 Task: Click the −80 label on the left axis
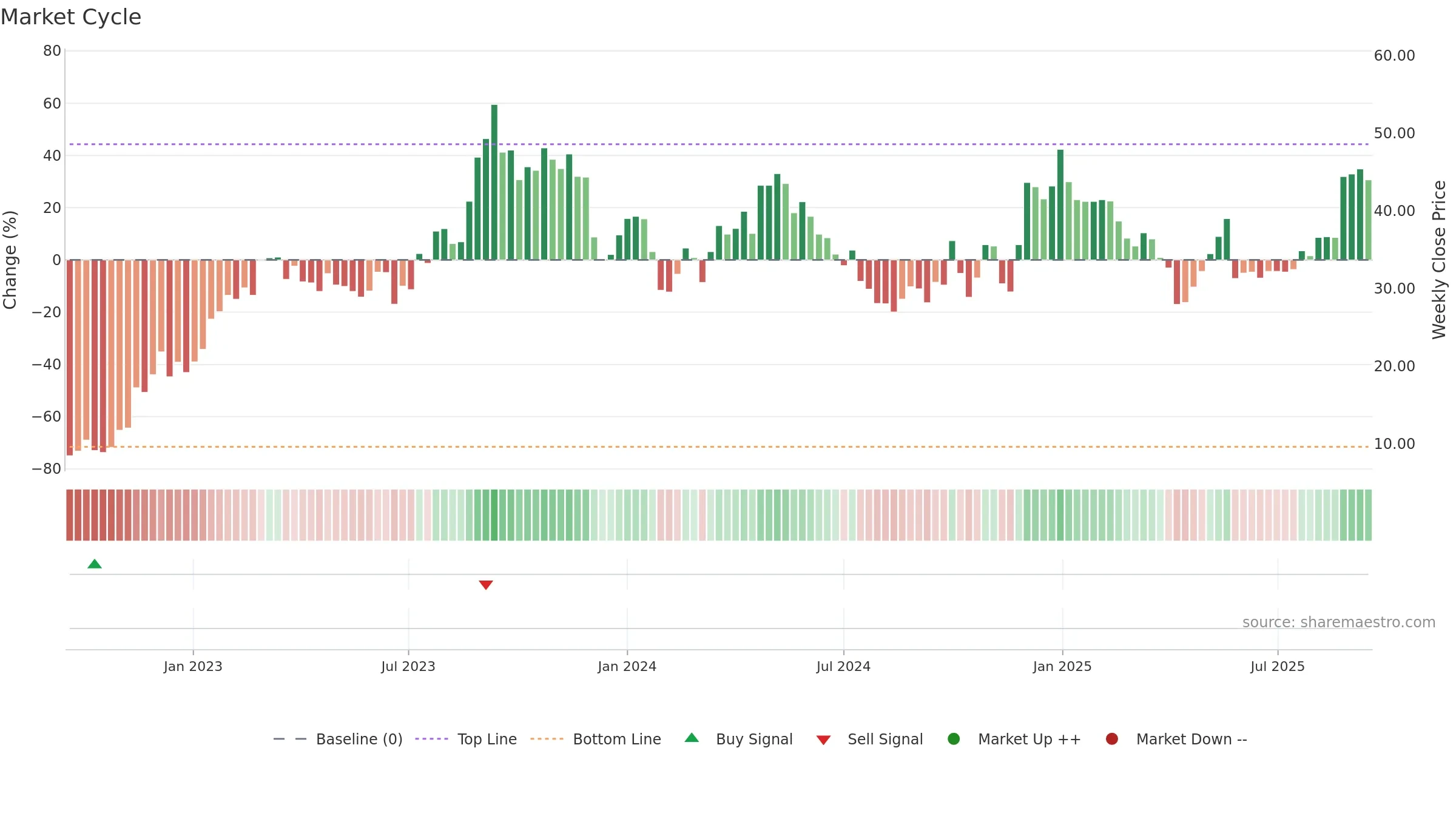pos(47,469)
